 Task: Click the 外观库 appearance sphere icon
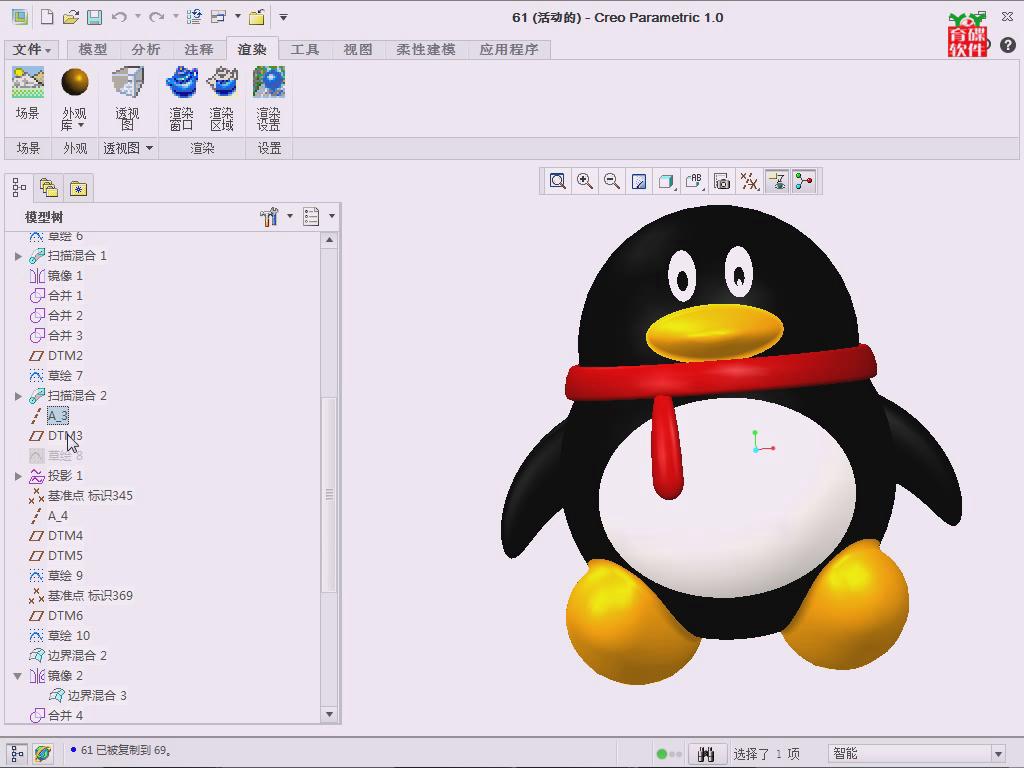(74, 82)
